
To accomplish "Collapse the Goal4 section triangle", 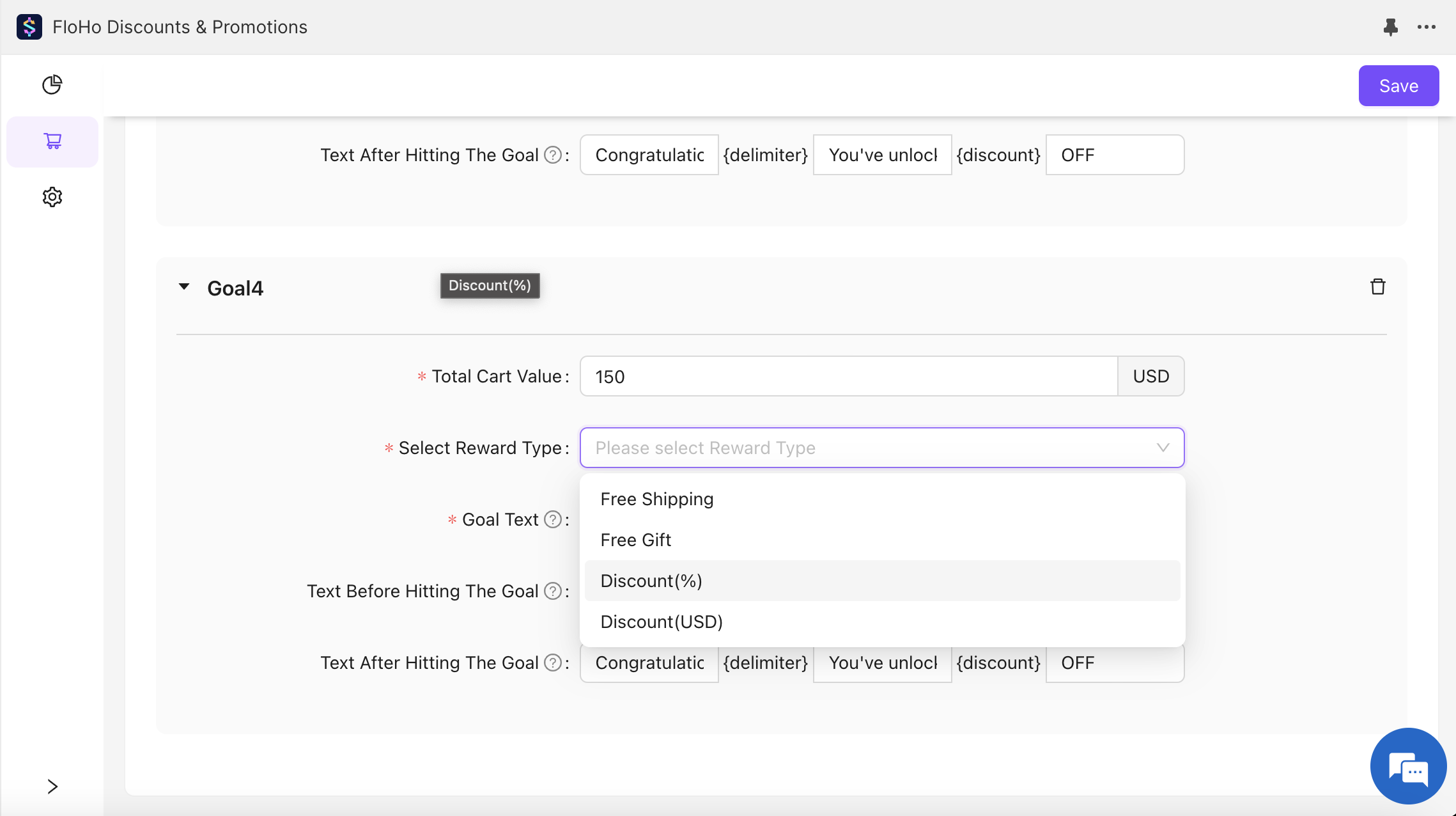I will (x=184, y=286).
